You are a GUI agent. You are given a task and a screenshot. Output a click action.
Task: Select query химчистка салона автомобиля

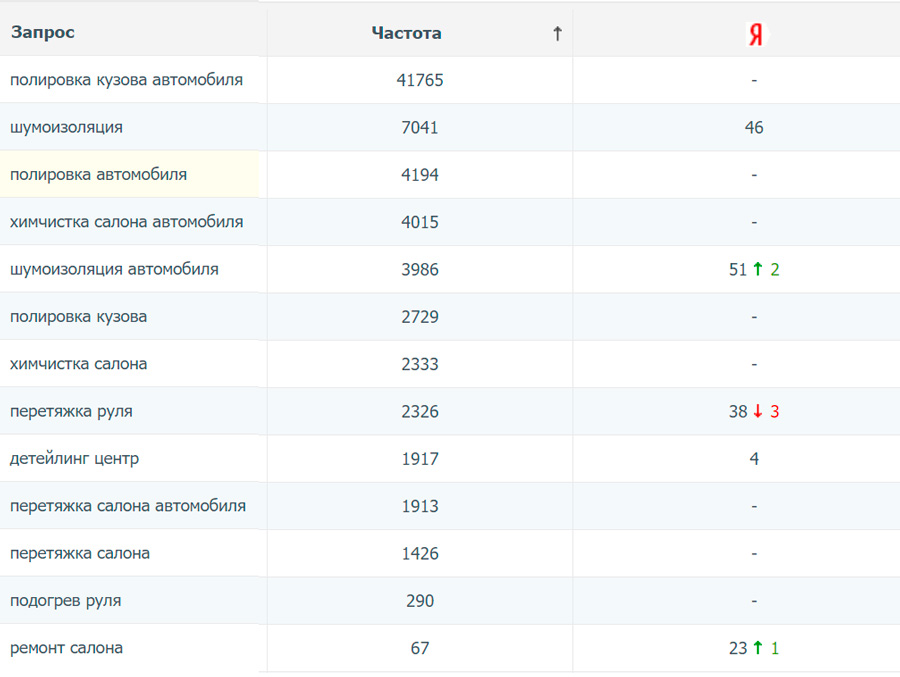click(x=126, y=222)
